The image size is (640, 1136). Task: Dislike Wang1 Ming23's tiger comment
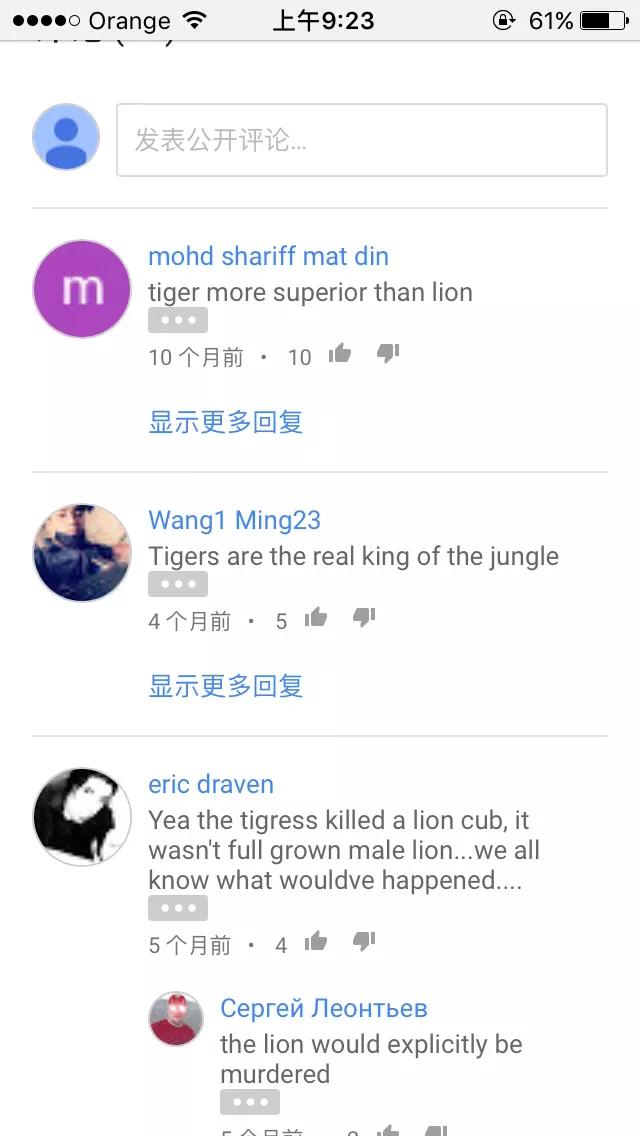coord(364,618)
